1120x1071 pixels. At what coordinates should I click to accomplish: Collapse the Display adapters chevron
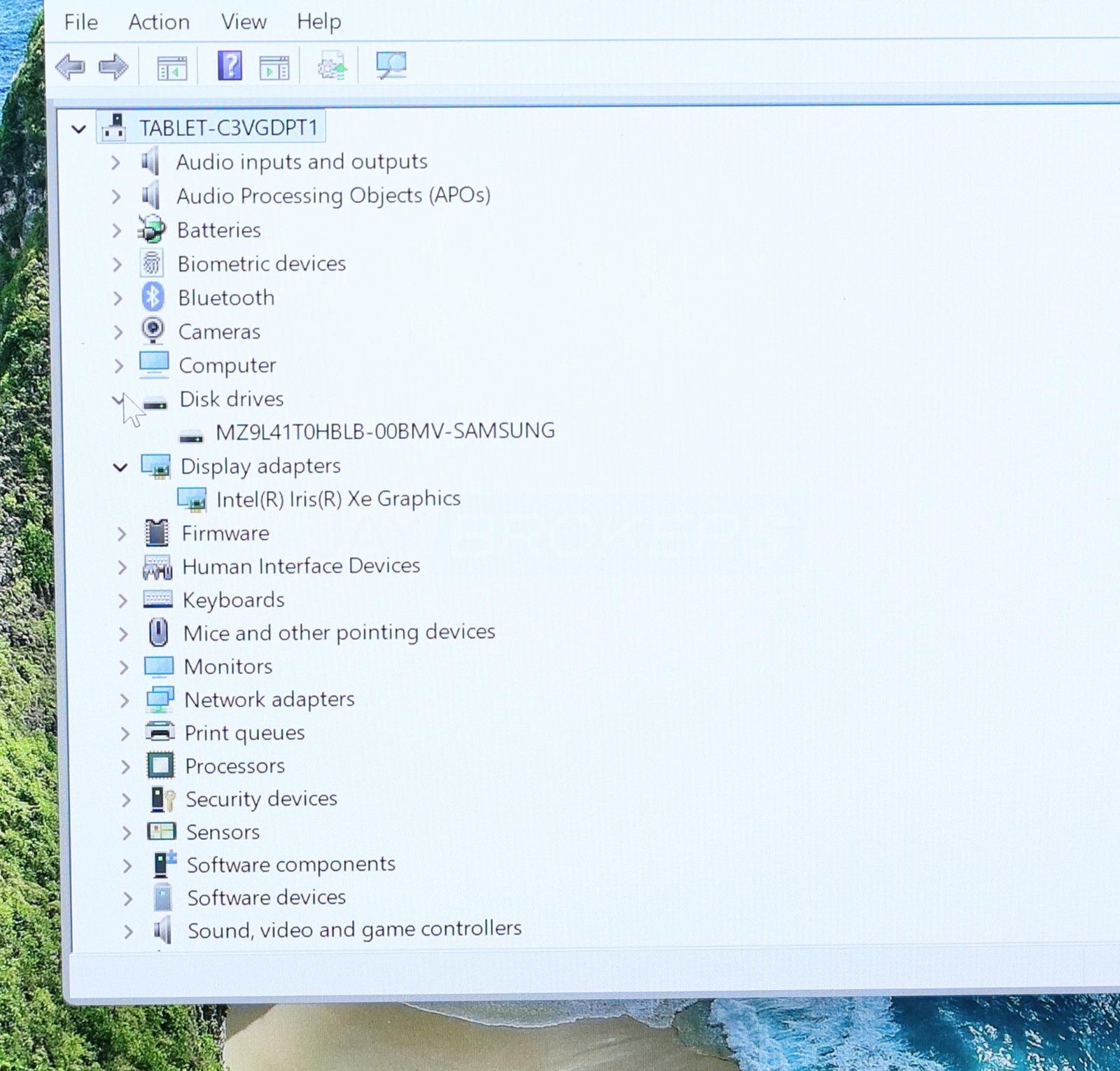(x=120, y=467)
